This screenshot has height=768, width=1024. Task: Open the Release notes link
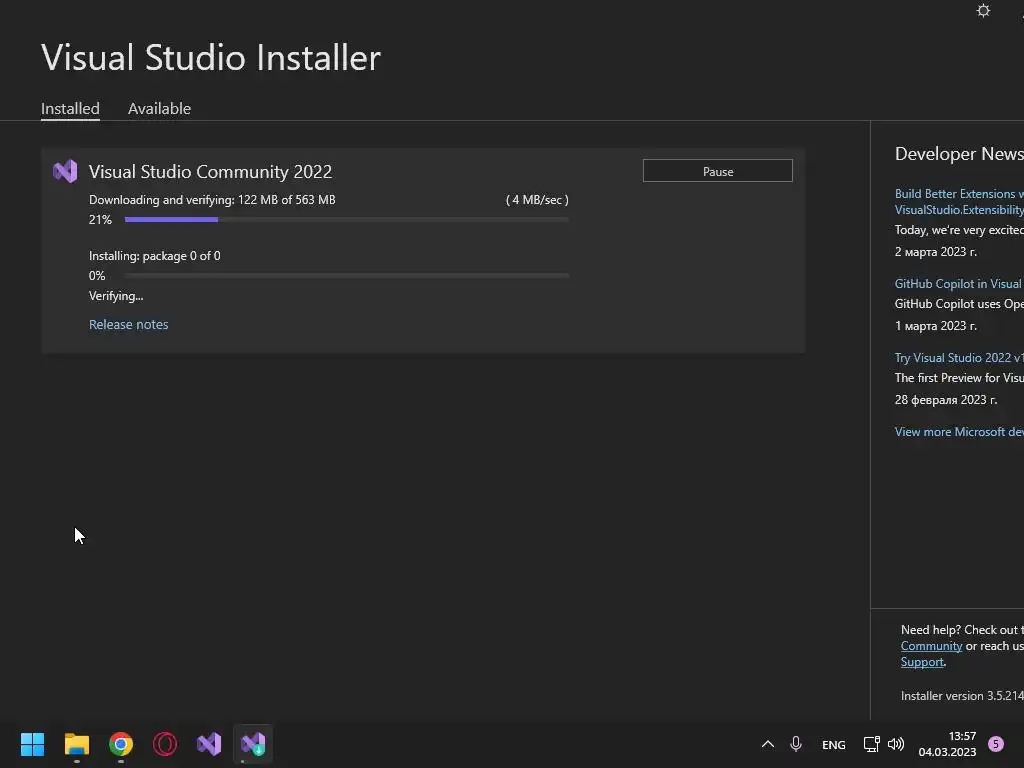129,324
